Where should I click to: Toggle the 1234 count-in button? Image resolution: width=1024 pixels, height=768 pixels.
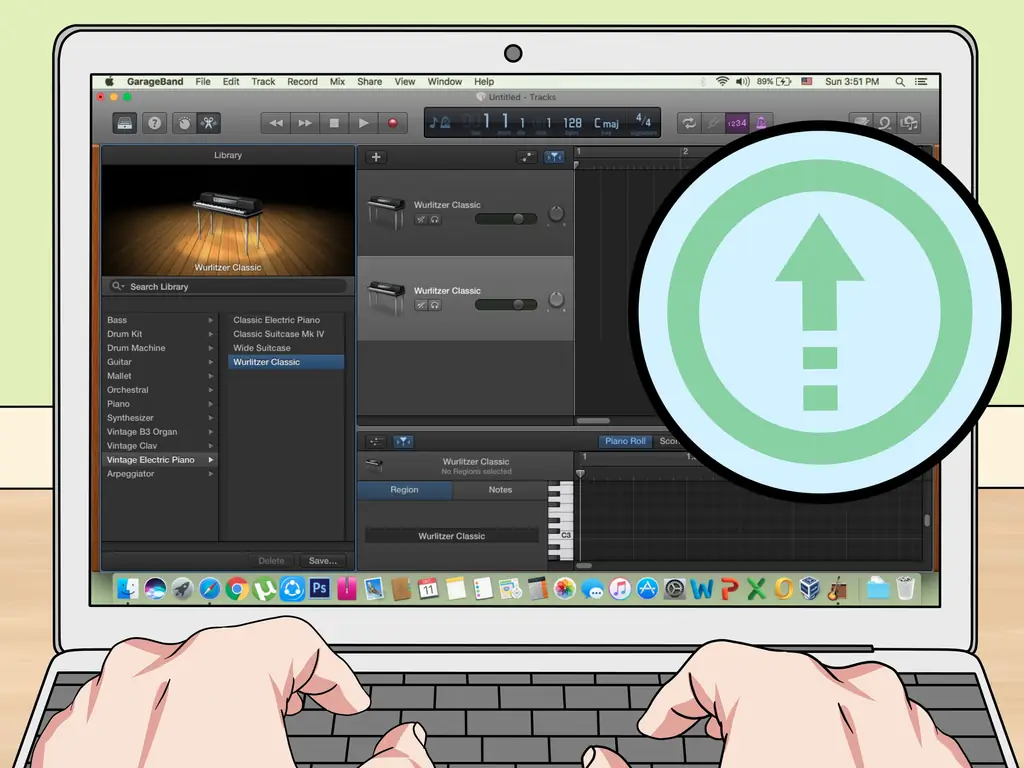737,123
